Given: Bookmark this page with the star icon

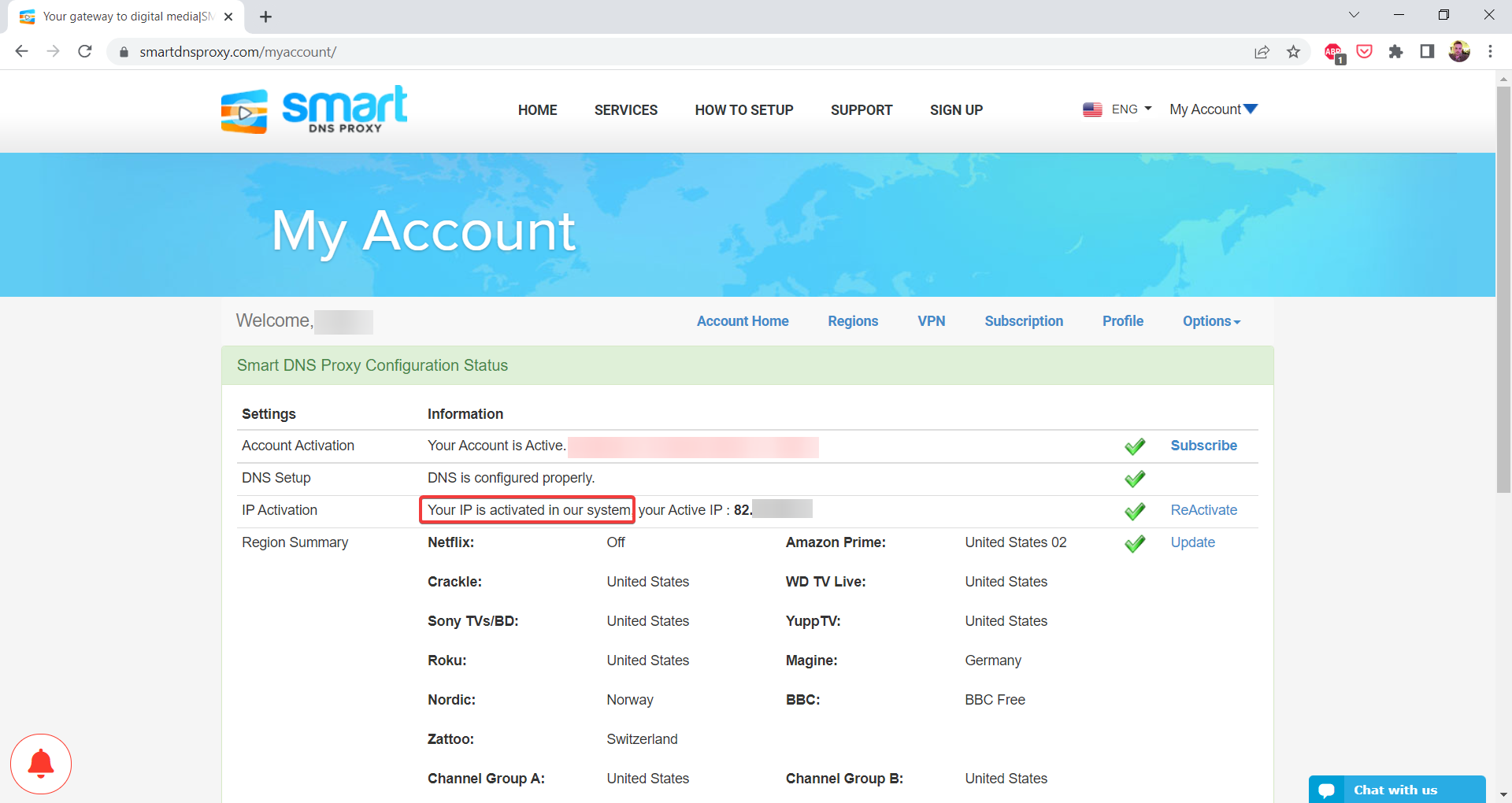Looking at the screenshot, I should click(1293, 52).
